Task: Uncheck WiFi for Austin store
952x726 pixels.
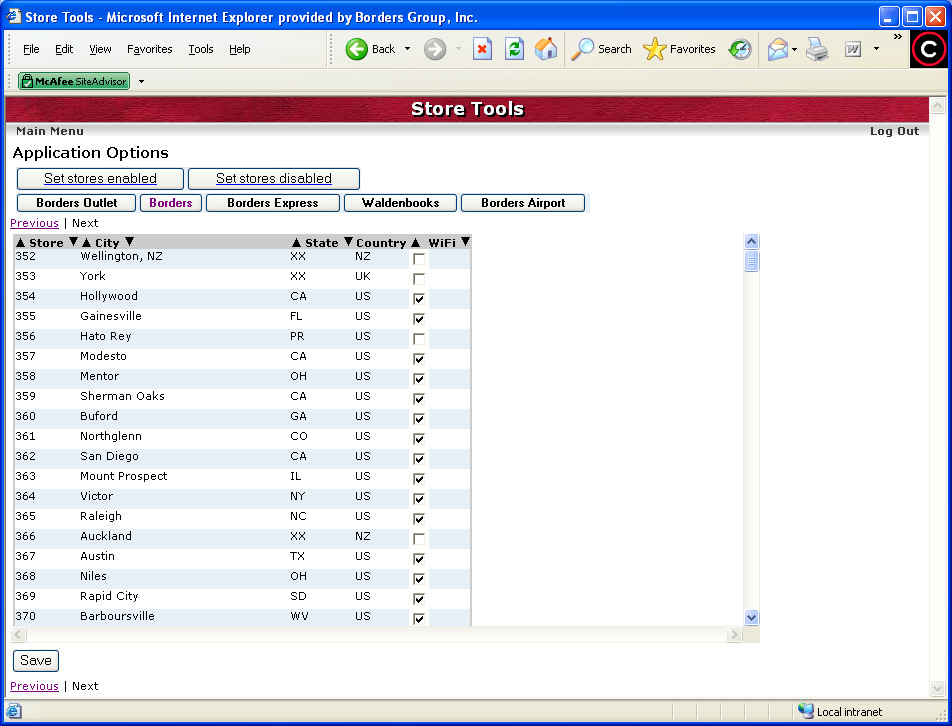Action: [419, 559]
